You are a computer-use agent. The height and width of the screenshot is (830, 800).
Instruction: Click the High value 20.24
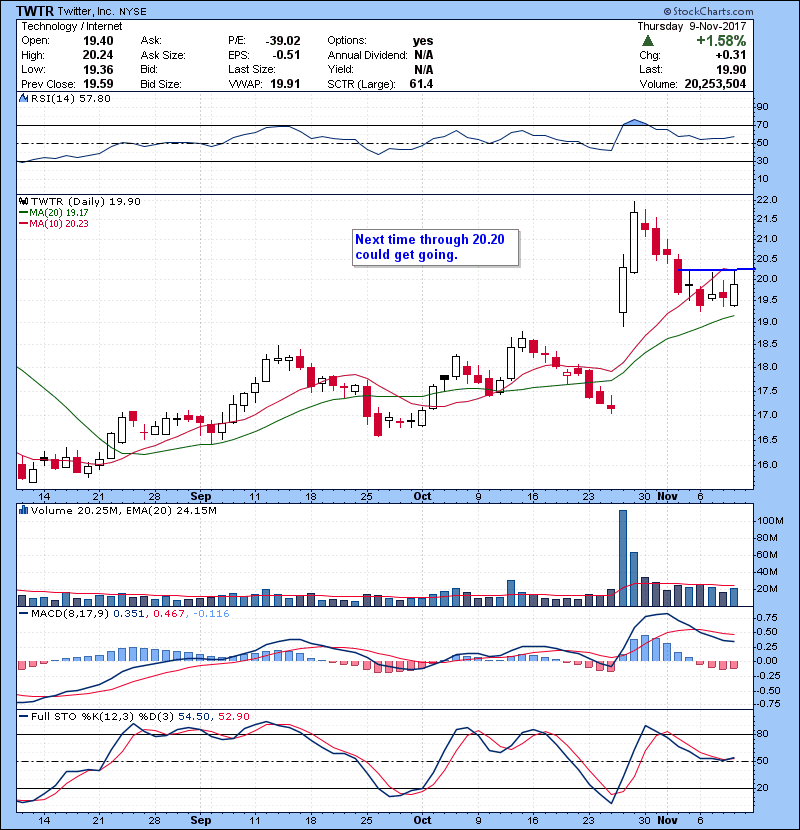[x=98, y=55]
